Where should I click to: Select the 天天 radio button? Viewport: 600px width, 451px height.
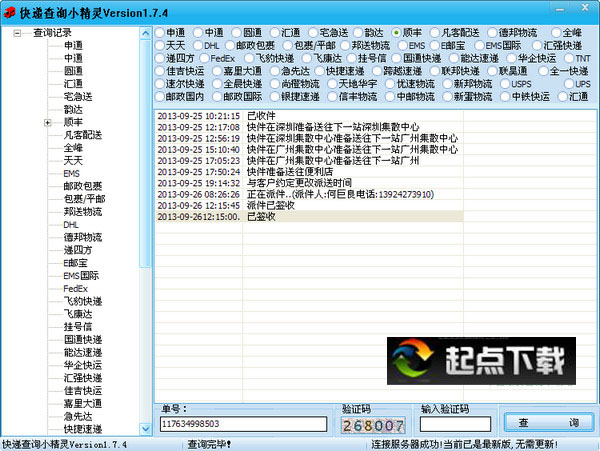(160, 46)
